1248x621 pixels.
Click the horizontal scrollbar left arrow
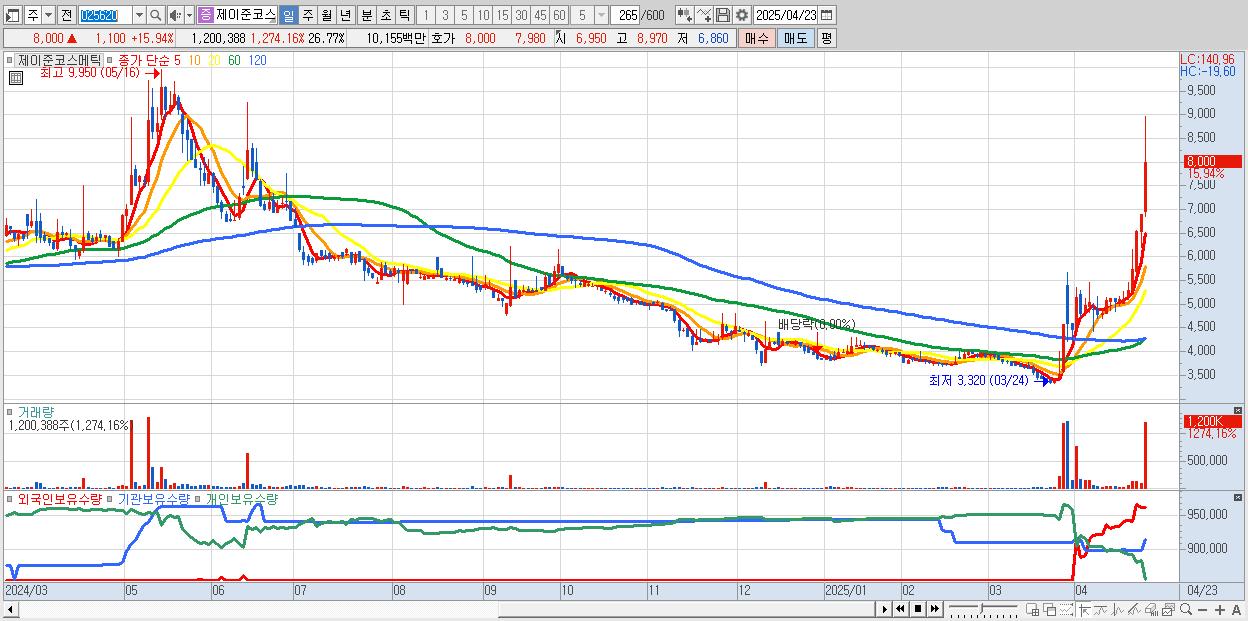pyautogui.click(x=10, y=609)
